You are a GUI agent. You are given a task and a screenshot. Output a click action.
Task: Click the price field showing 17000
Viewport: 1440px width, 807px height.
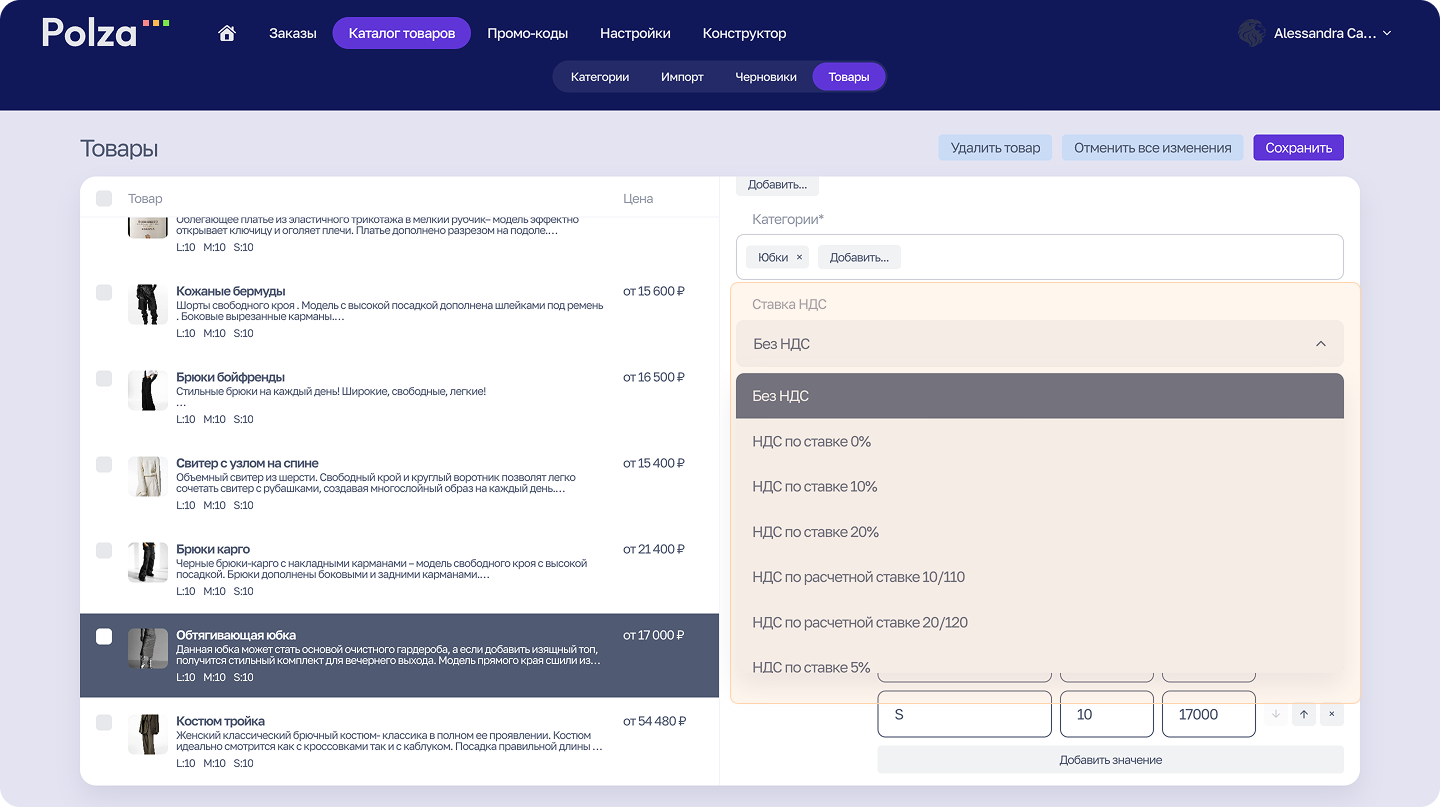[x=1208, y=714]
